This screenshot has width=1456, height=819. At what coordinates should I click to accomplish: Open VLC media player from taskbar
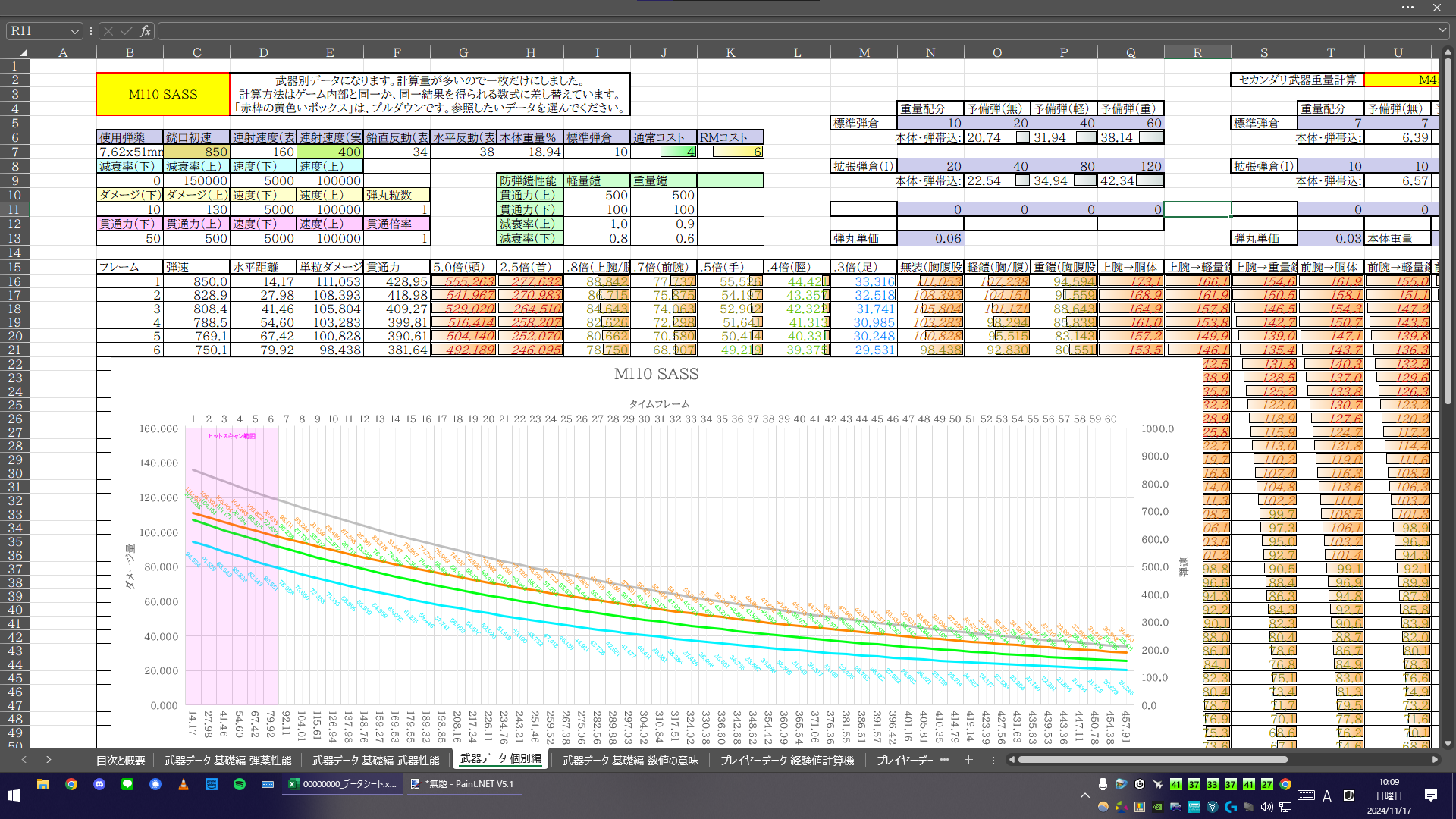click(183, 784)
